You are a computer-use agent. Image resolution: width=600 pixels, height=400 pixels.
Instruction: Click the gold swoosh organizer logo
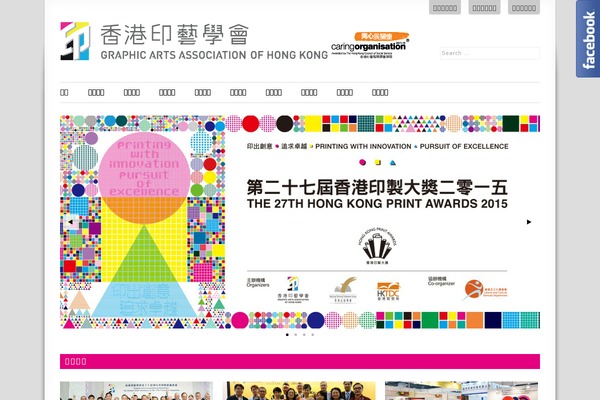tap(343, 290)
